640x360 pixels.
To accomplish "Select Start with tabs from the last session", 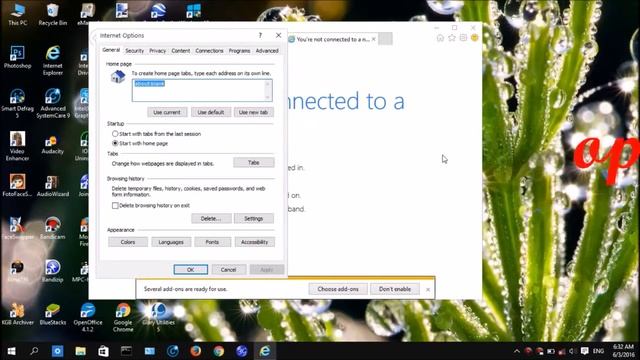I will coord(156,134).
